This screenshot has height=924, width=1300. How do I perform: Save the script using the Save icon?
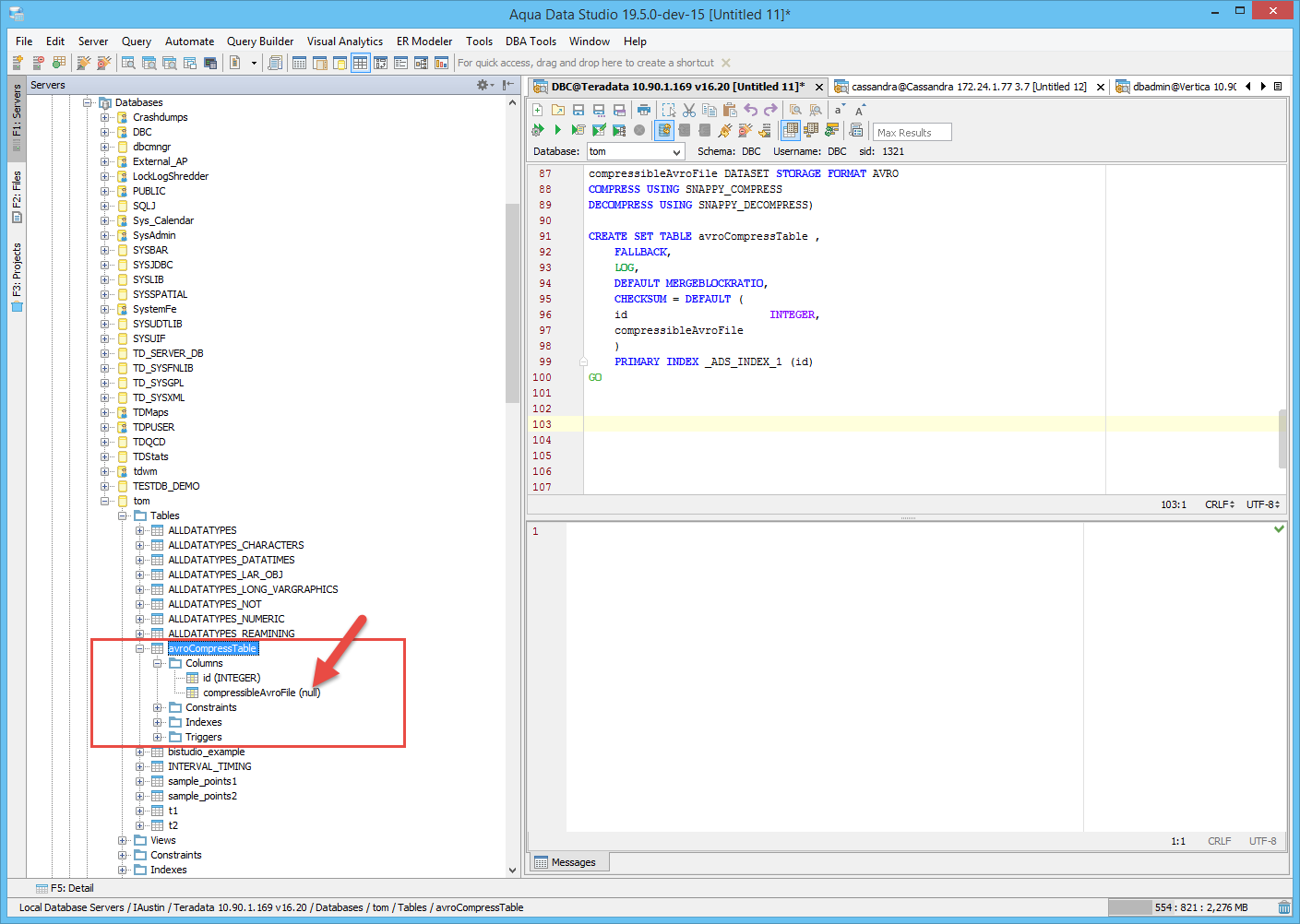point(578,110)
